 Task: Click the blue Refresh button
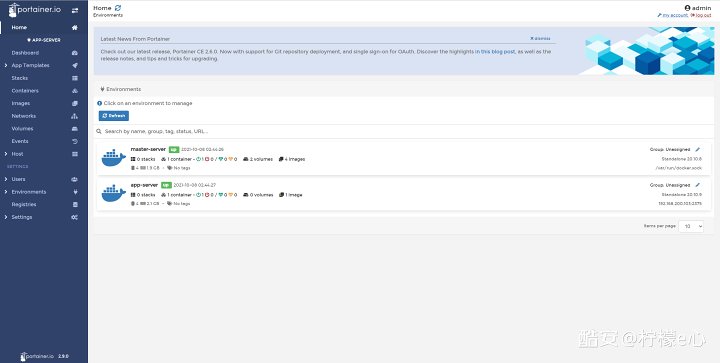coord(114,116)
